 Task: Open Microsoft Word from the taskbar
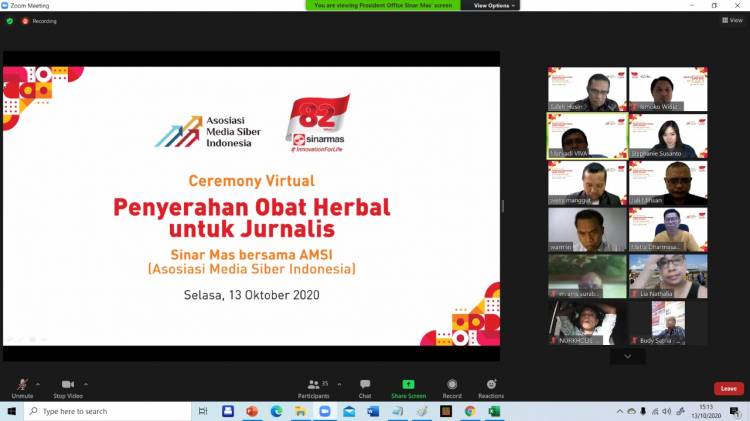pyautogui.click(x=373, y=411)
